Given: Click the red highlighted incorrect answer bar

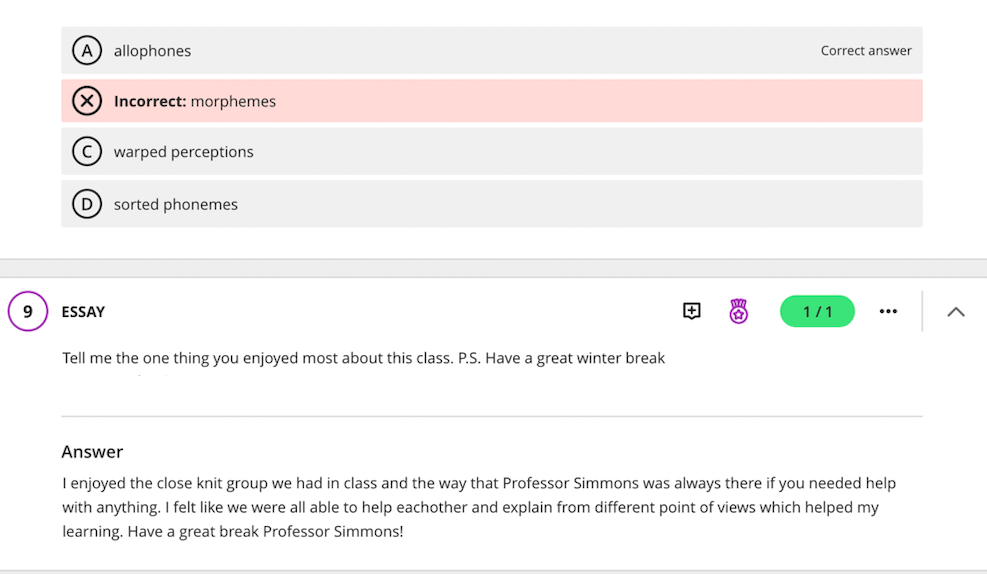Looking at the screenshot, I should 600,101.
